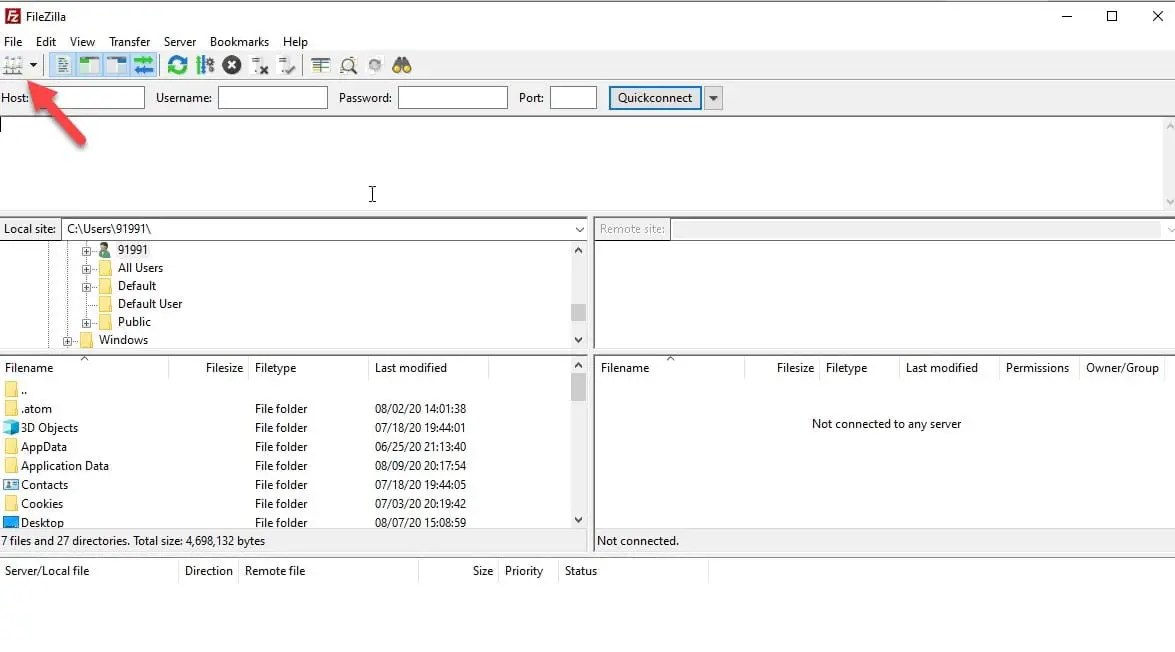
Task: Toggle transfer queue display
Action: click(x=143, y=65)
